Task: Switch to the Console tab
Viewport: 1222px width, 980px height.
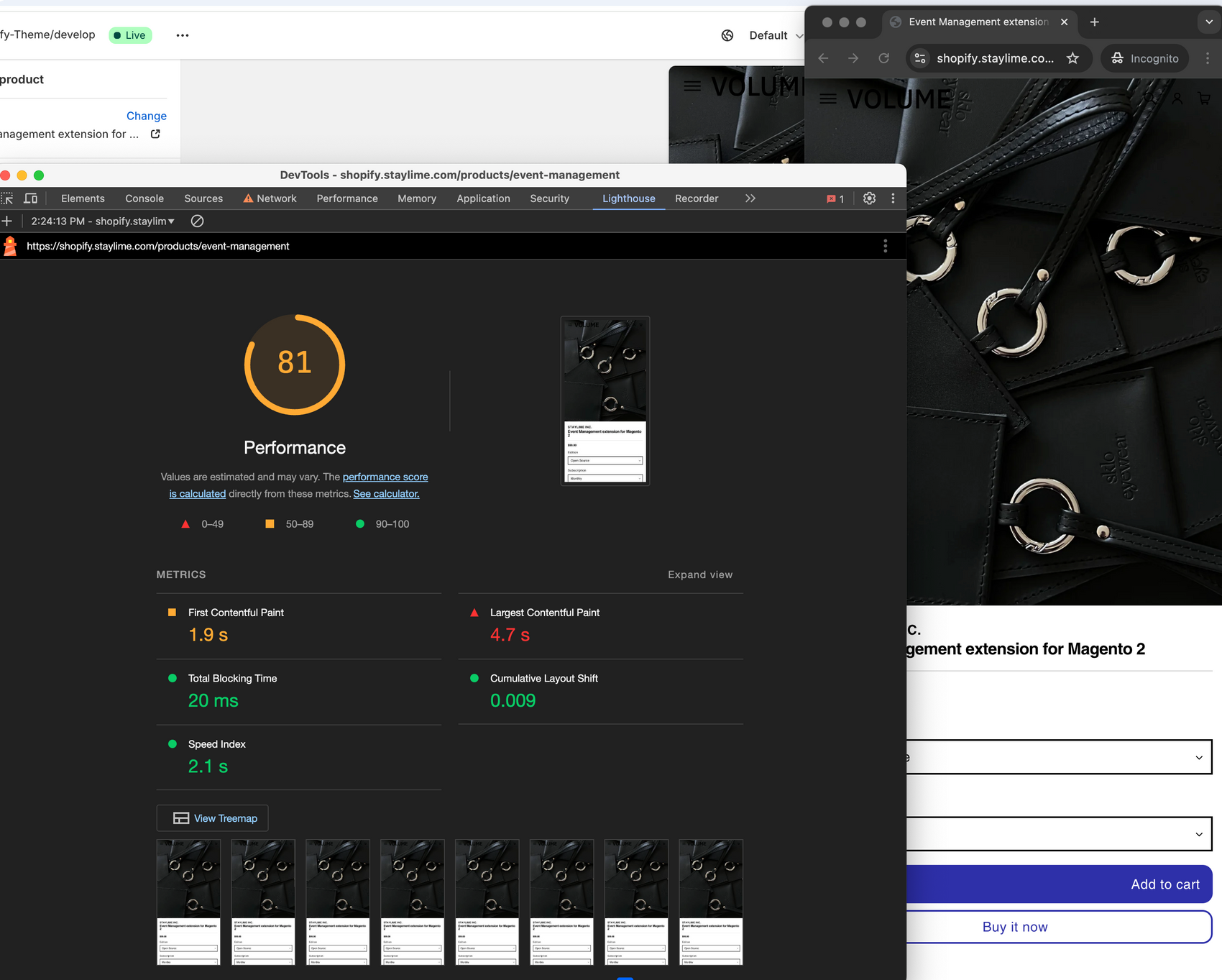Action: pyautogui.click(x=144, y=198)
